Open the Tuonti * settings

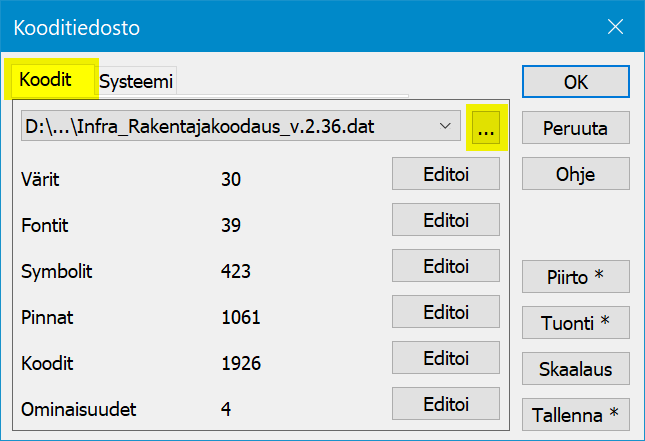tap(575, 322)
